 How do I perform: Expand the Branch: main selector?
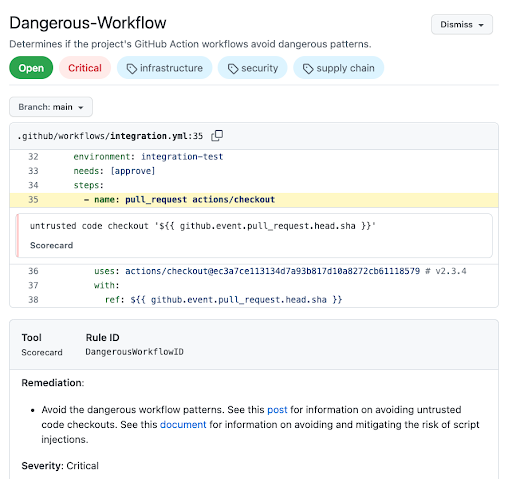coord(51,107)
